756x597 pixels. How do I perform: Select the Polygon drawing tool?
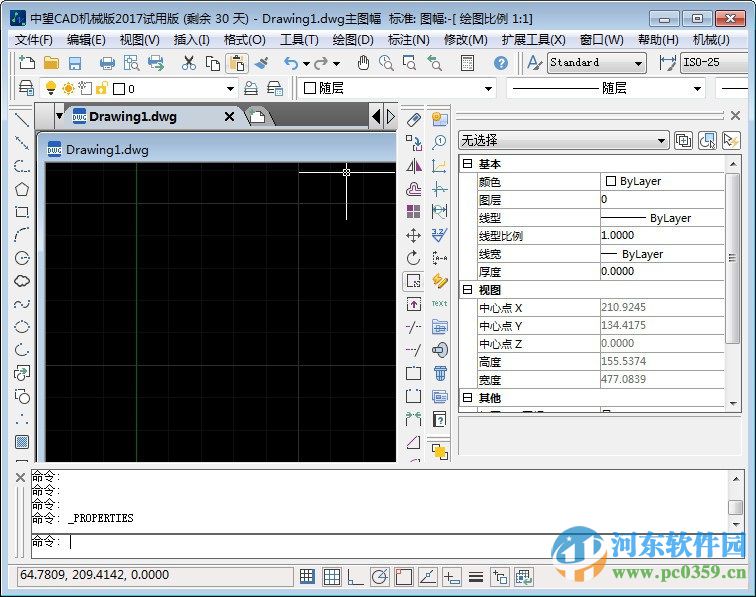22,189
